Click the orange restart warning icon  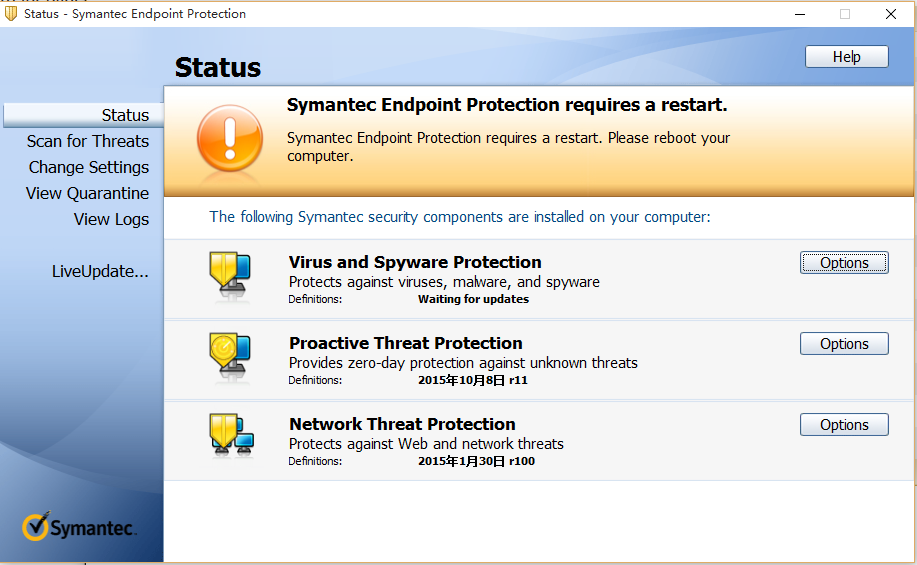pos(229,138)
